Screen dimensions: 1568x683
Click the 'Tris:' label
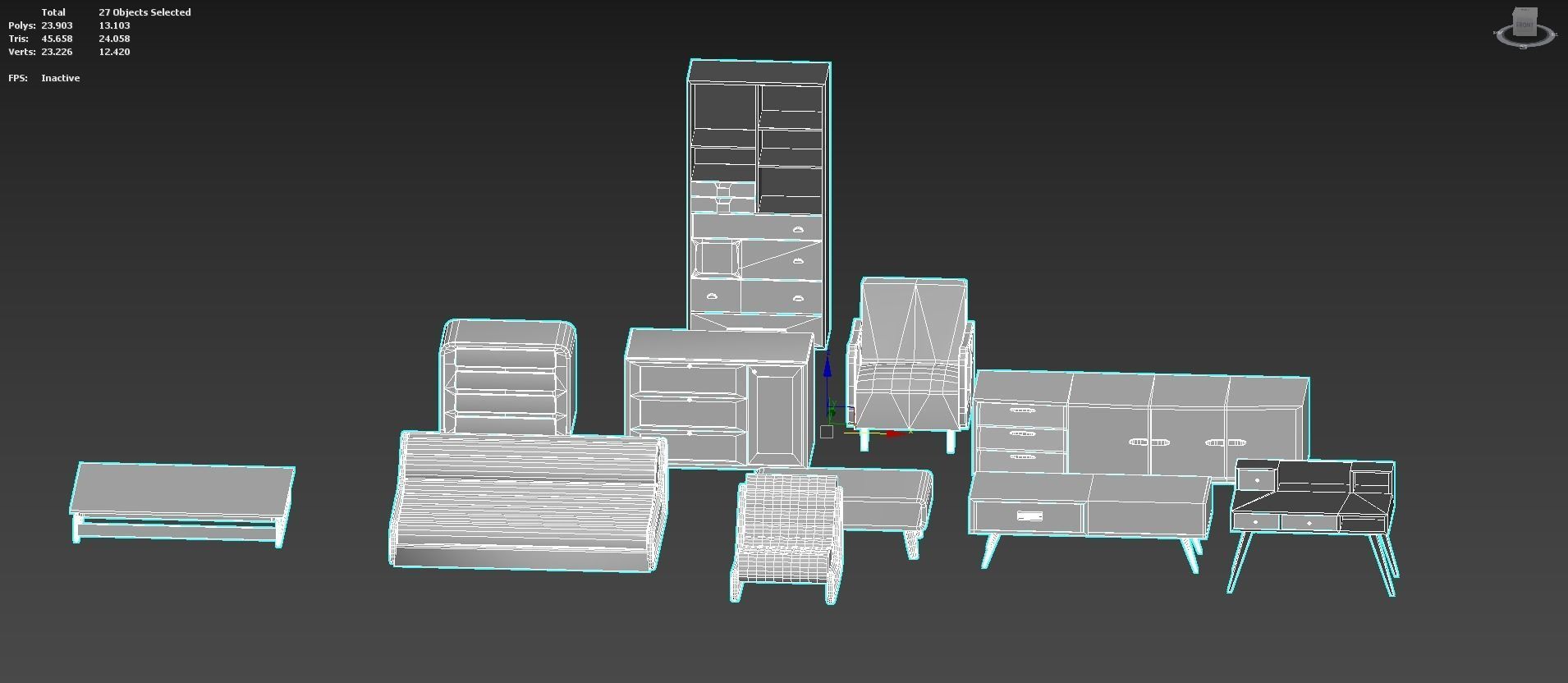(19, 39)
